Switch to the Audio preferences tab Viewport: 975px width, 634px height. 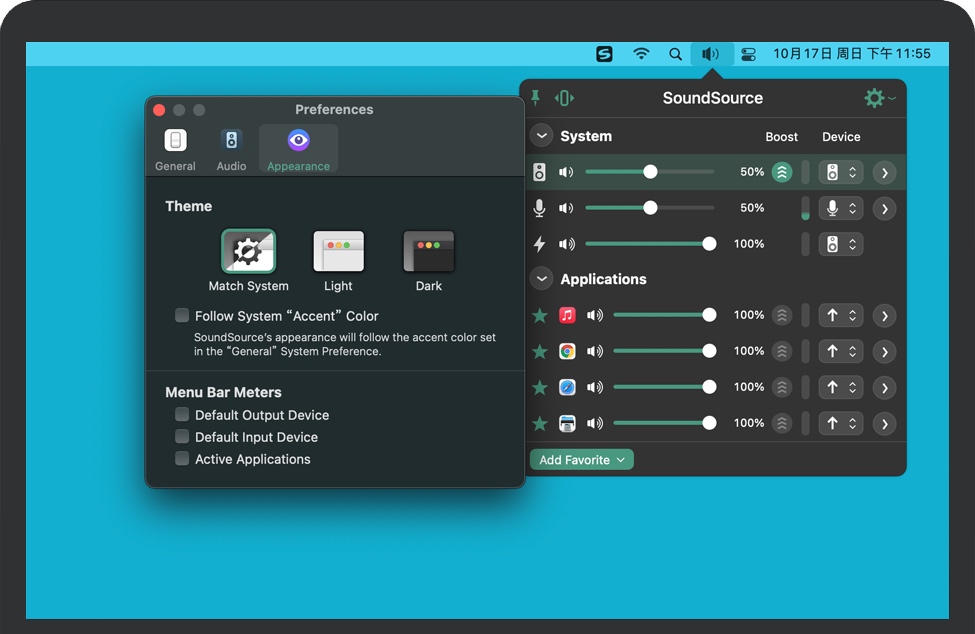tap(231, 149)
